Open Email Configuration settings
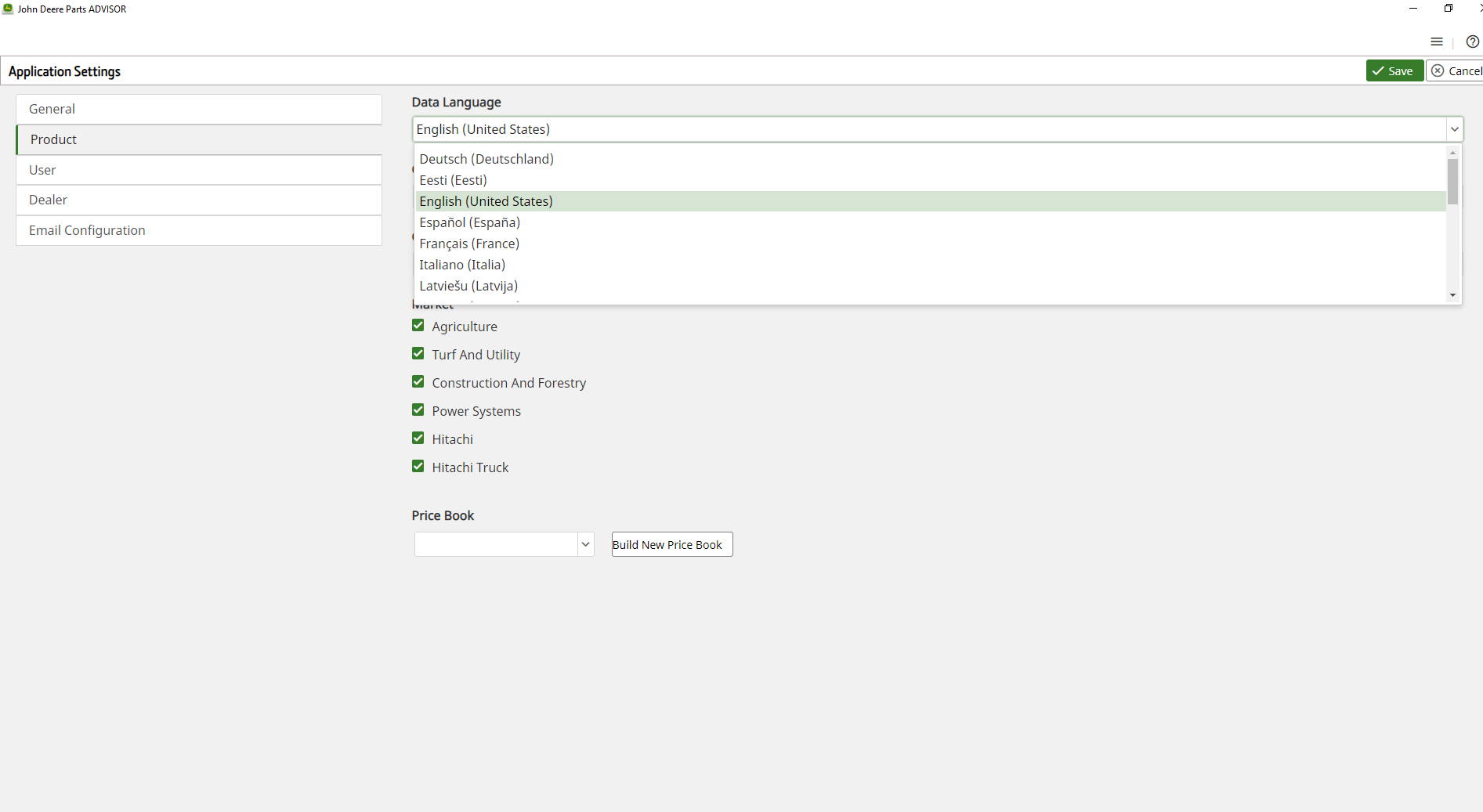This screenshot has width=1483, height=812. point(199,230)
